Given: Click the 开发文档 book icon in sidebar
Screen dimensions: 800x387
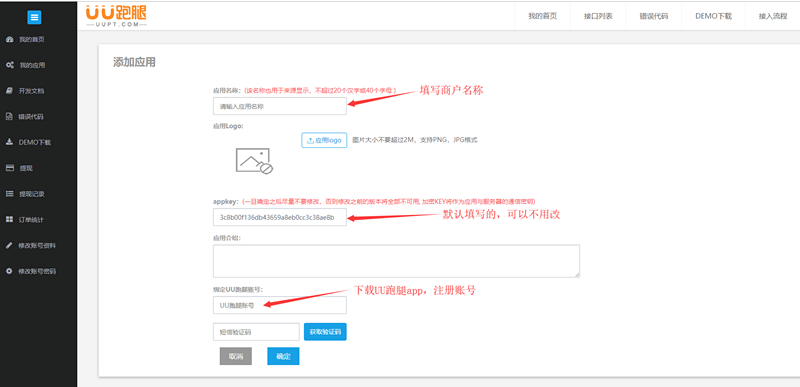Looking at the screenshot, I should pyautogui.click(x=9, y=91).
